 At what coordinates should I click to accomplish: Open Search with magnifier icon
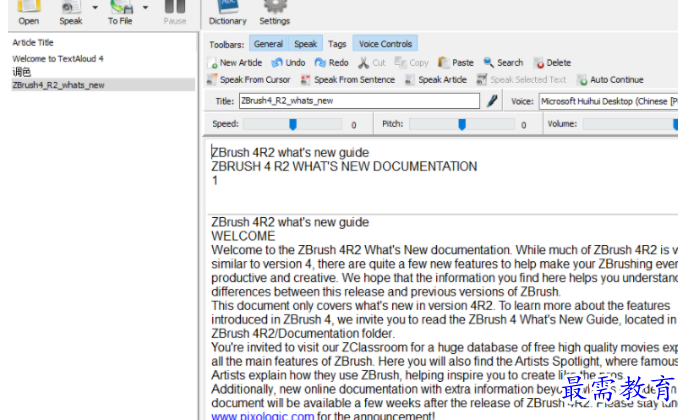[x=503, y=63]
